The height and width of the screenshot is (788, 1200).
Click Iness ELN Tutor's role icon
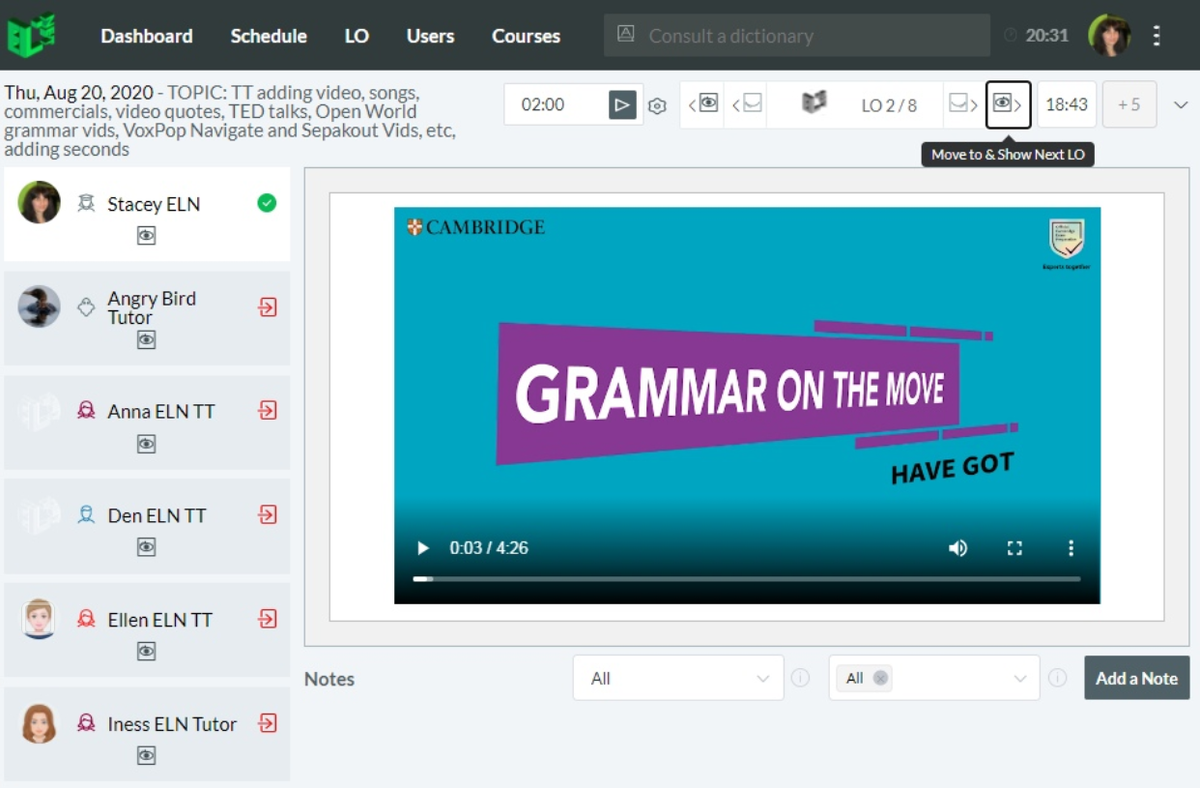click(86, 724)
